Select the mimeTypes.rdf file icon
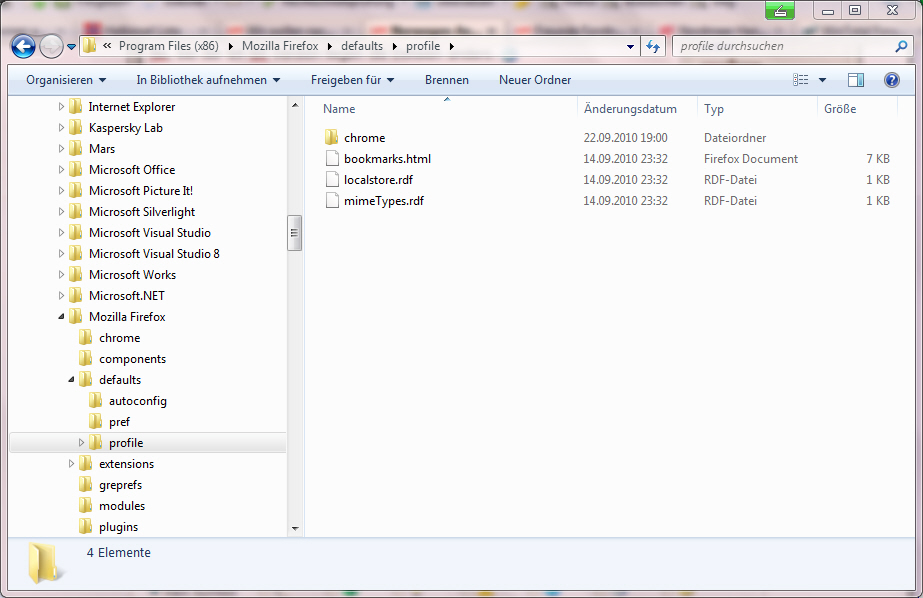Image resolution: width=923 pixels, height=598 pixels. tap(333, 201)
